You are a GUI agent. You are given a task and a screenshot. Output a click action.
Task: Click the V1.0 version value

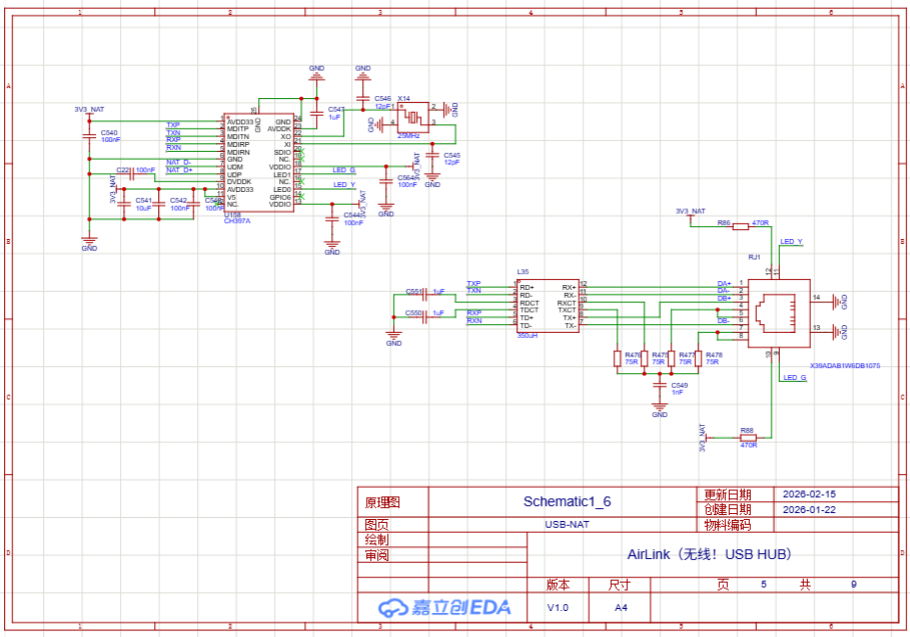(558, 607)
